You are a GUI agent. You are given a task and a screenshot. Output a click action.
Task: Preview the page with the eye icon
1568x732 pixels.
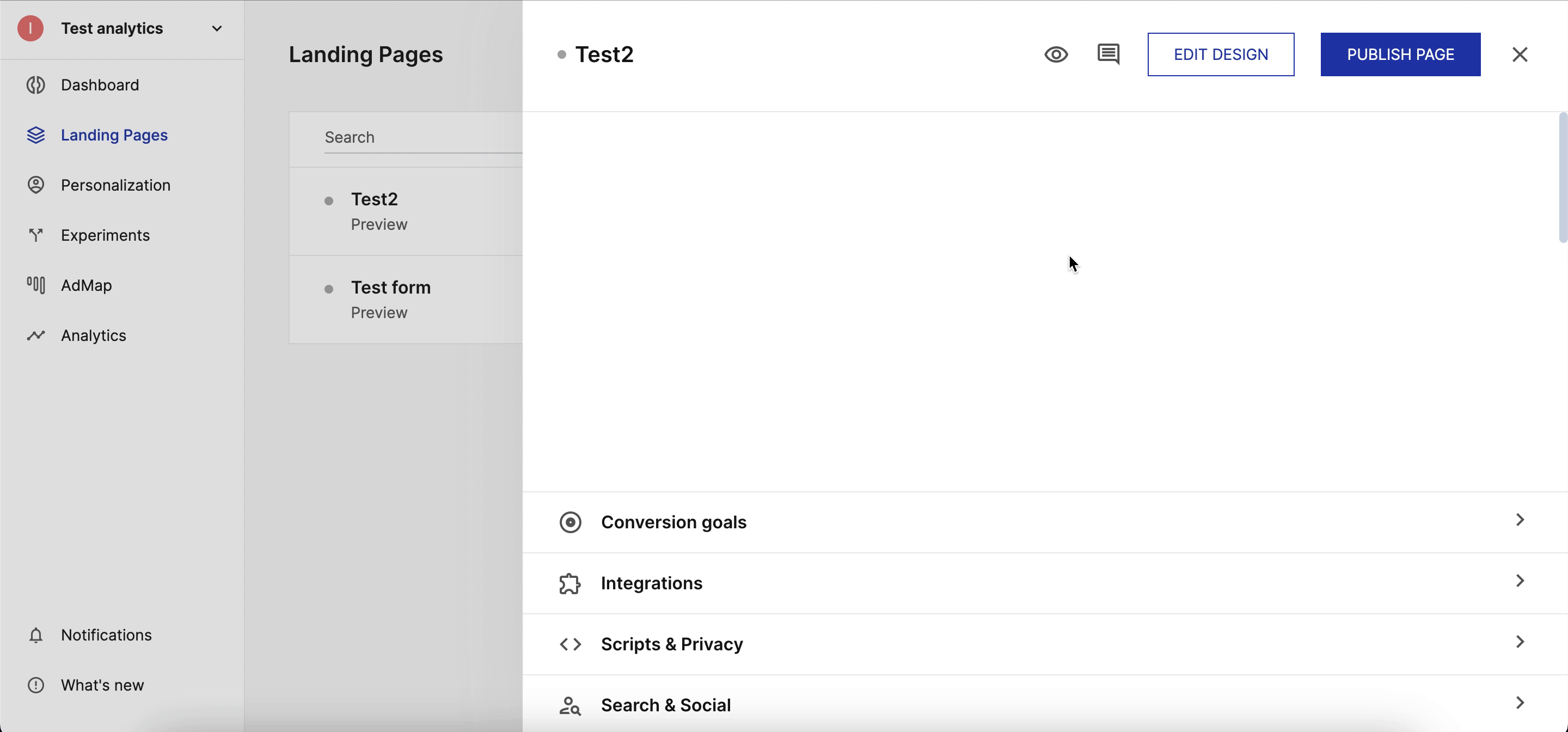pos(1056,55)
